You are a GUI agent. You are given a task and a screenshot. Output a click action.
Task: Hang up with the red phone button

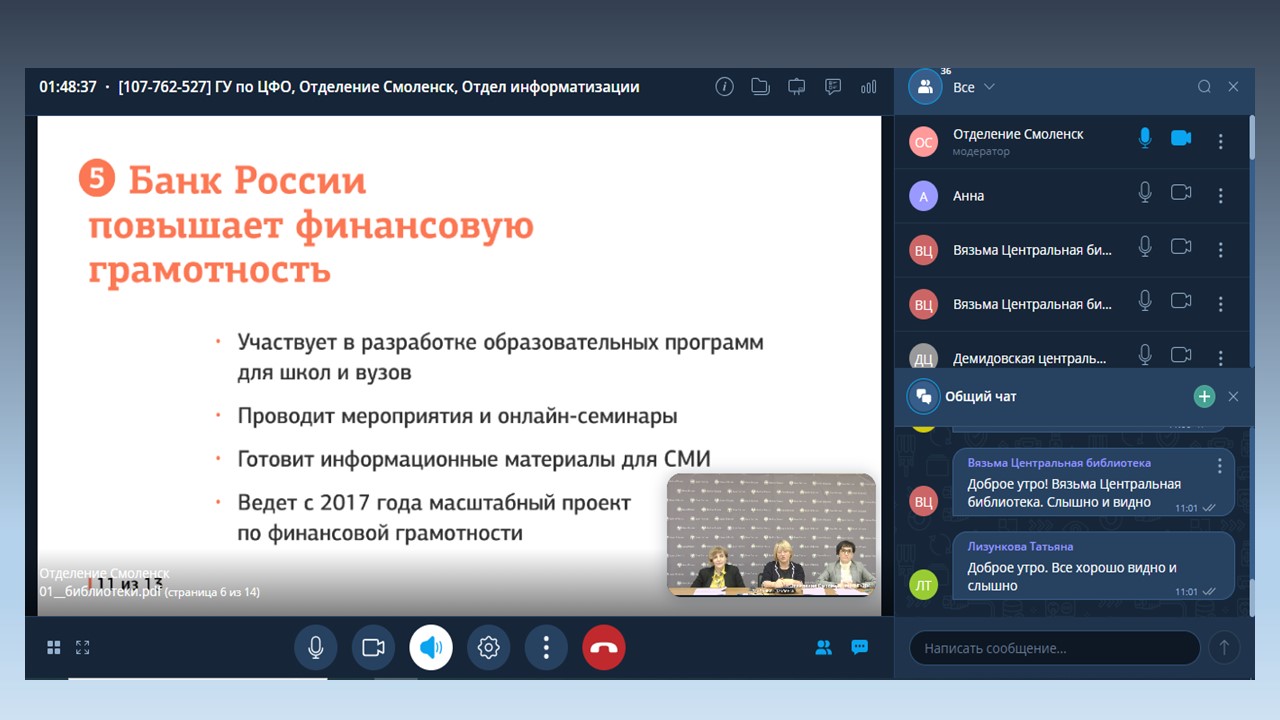tap(604, 648)
